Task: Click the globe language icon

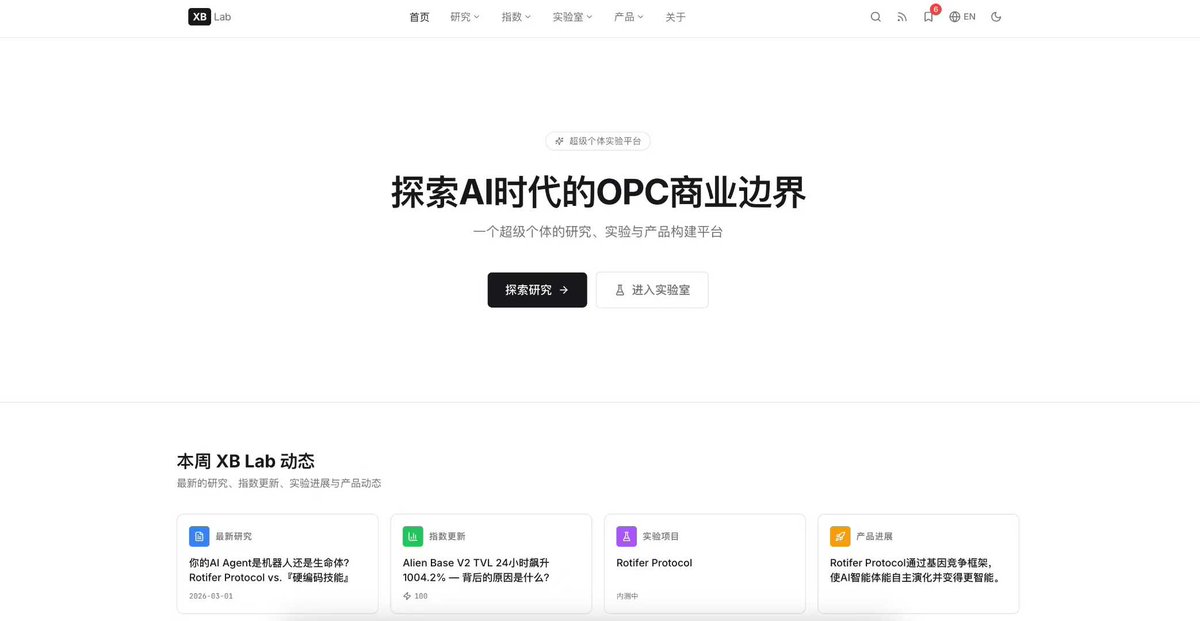Action: pos(955,17)
